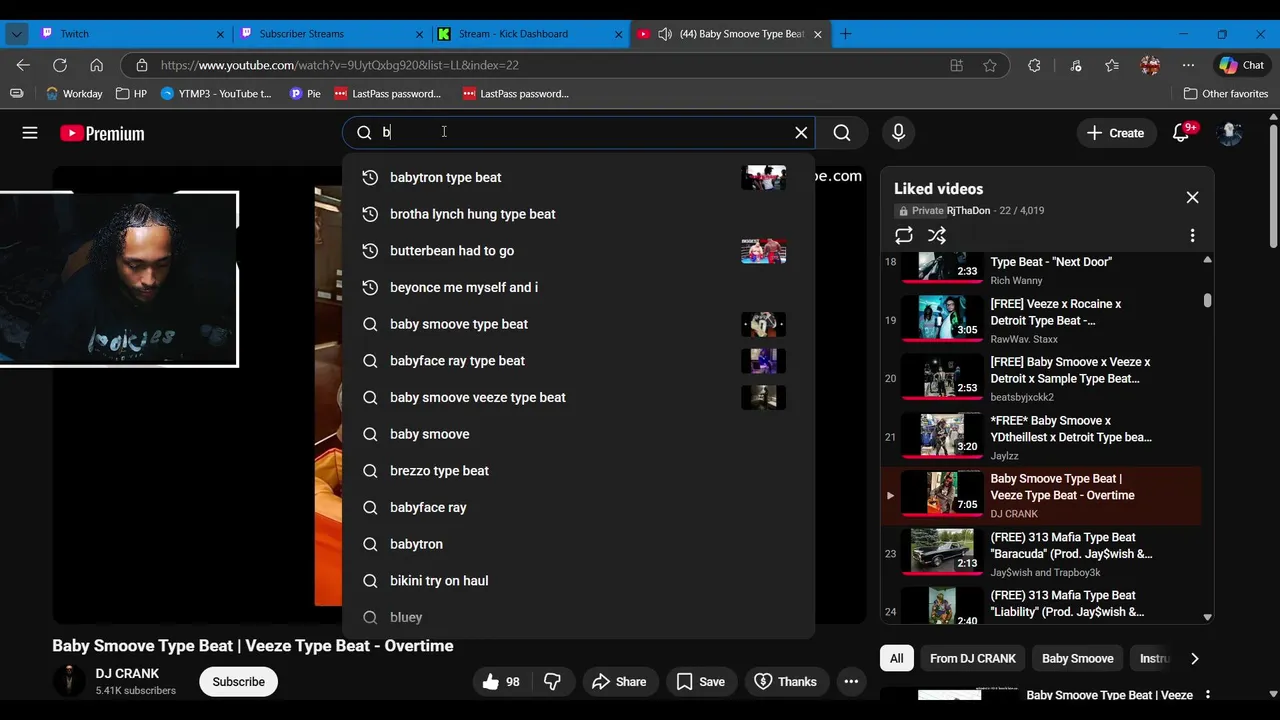
Task: Open the Pie bookmark
Action: (305, 94)
